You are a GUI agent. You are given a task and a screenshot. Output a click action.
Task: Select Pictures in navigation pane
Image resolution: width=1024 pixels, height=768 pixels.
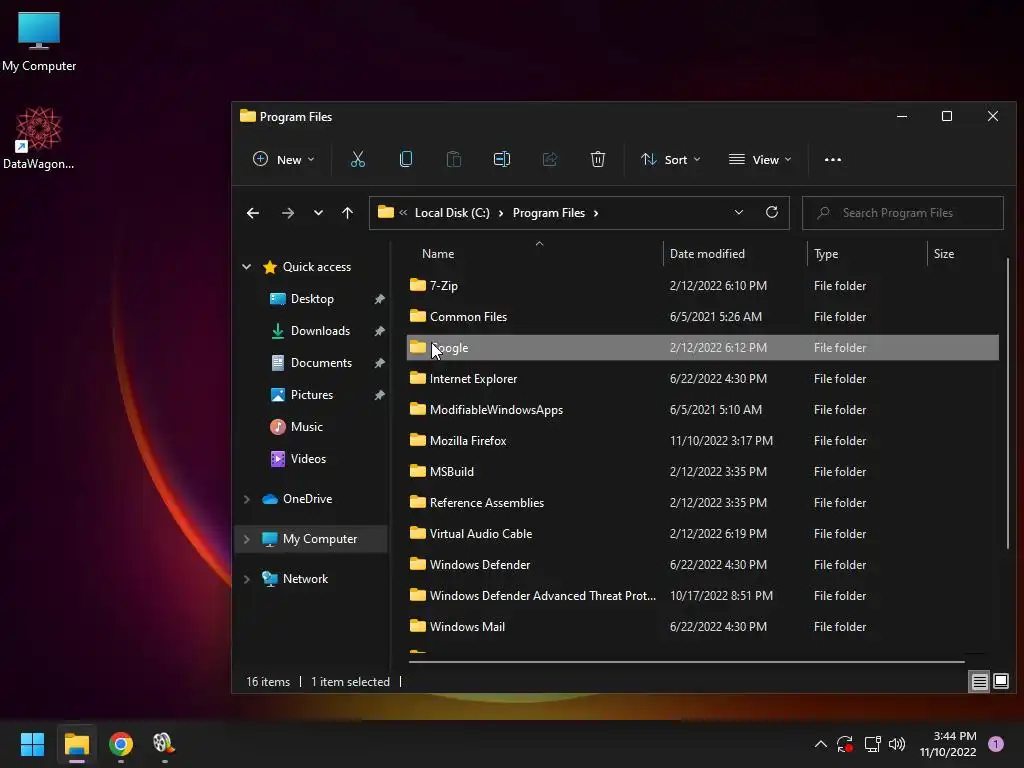(x=312, y=395)
